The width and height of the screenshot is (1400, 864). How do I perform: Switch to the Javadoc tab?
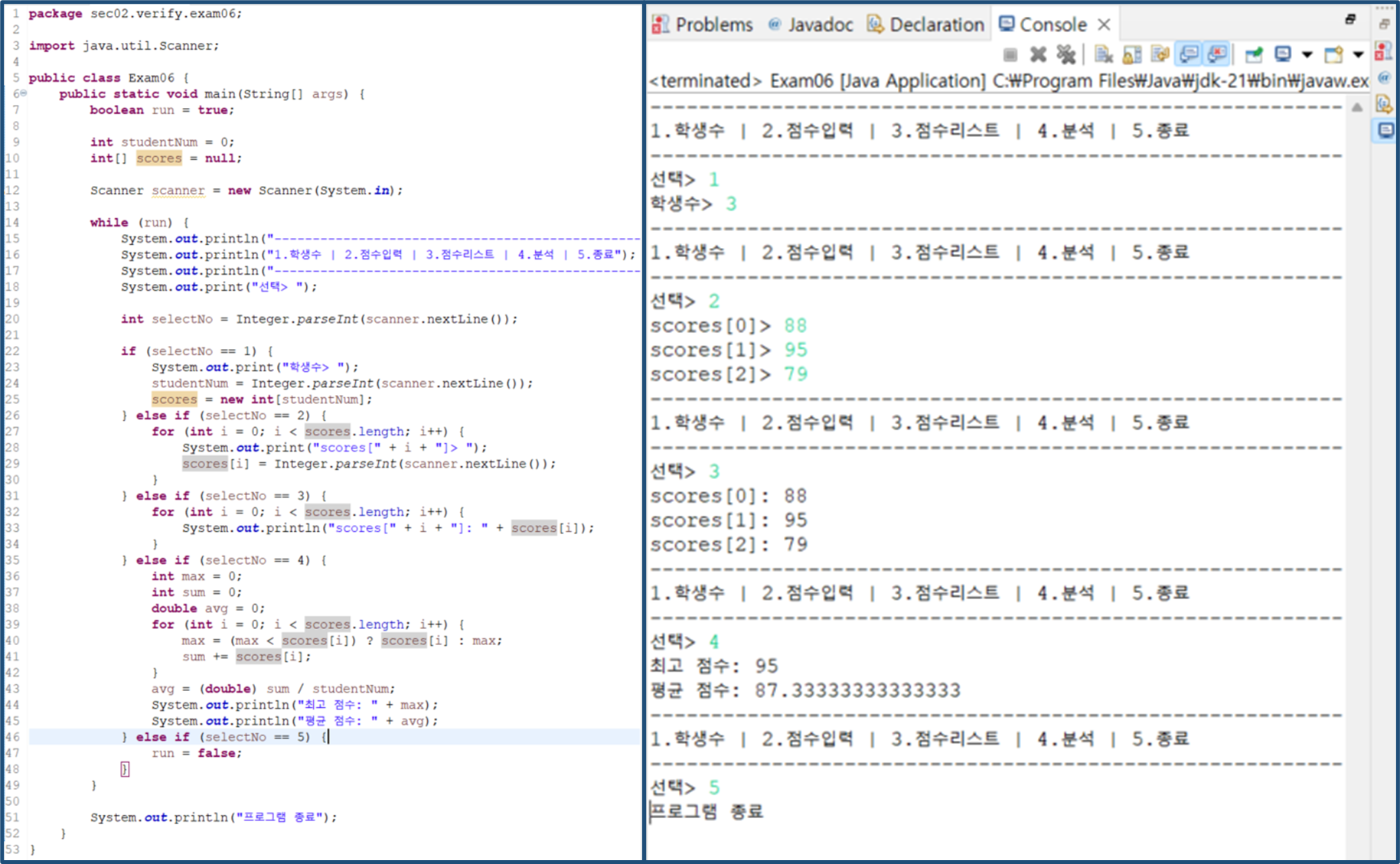tap(811, 24)
